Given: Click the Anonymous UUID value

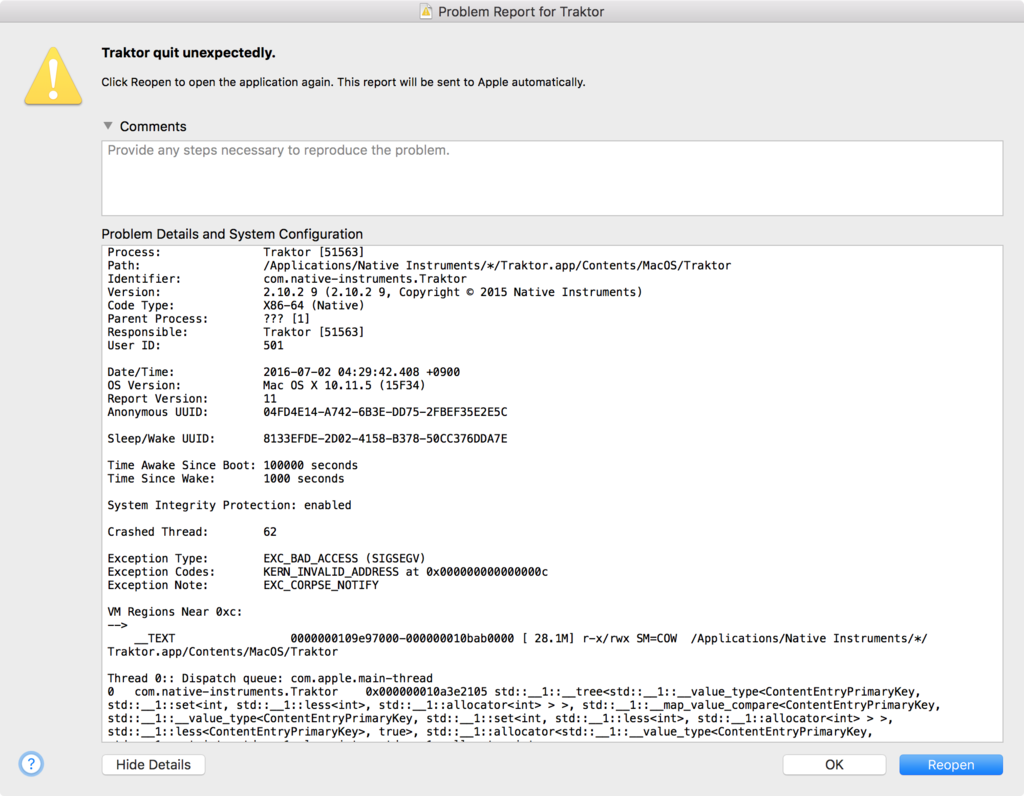Looking at the screenshot, I should coord(385,412).
